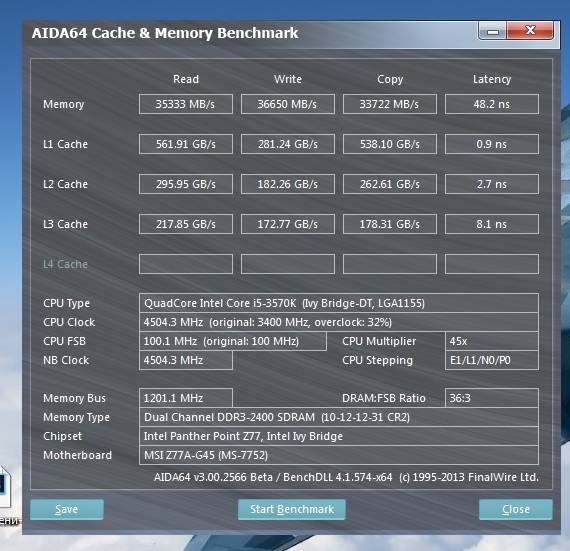Click the Memory row label
Viewport: 570px width, 551px height.
(64, 104)
